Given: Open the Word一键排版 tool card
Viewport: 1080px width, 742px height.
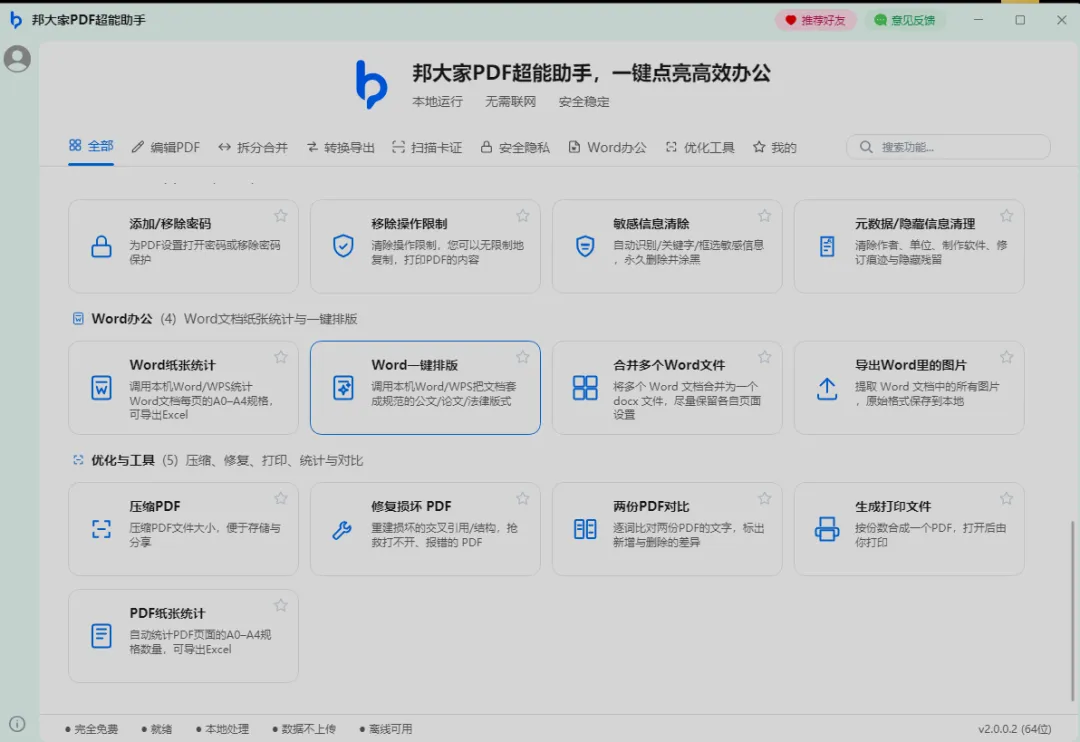Looking at the screenshot, I should (425, 388).
